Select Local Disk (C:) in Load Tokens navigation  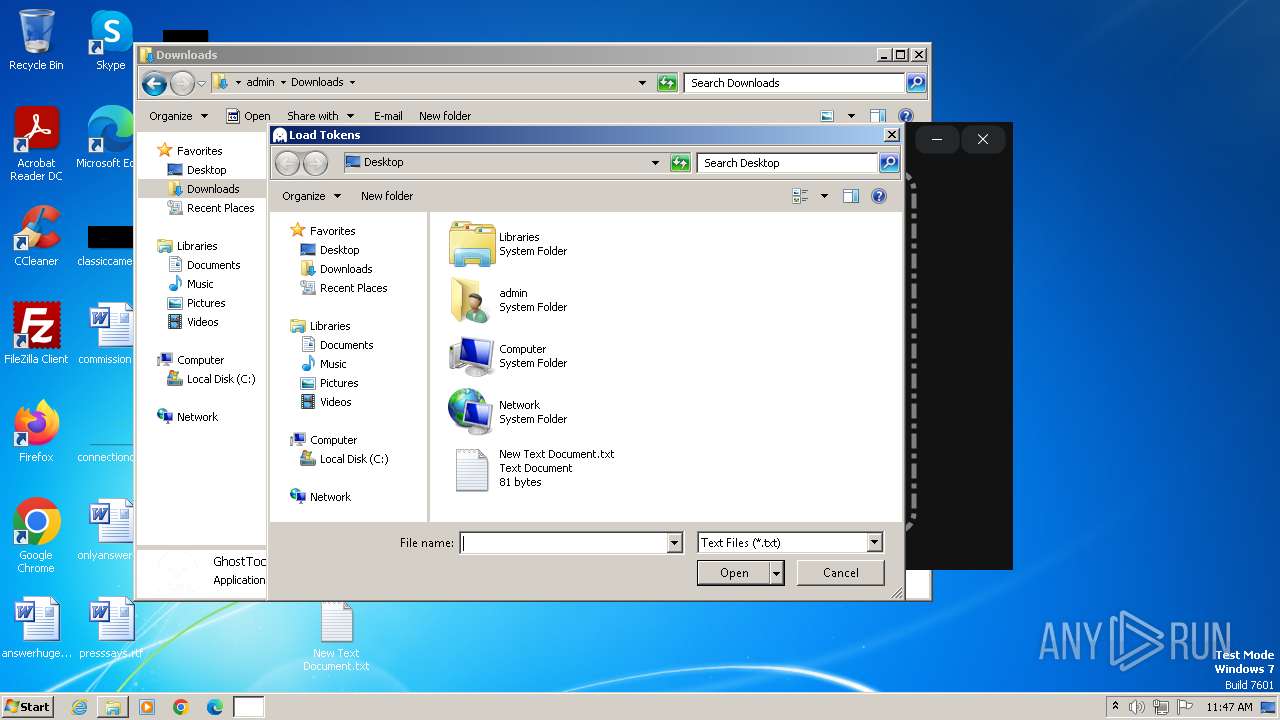point(353,459)
